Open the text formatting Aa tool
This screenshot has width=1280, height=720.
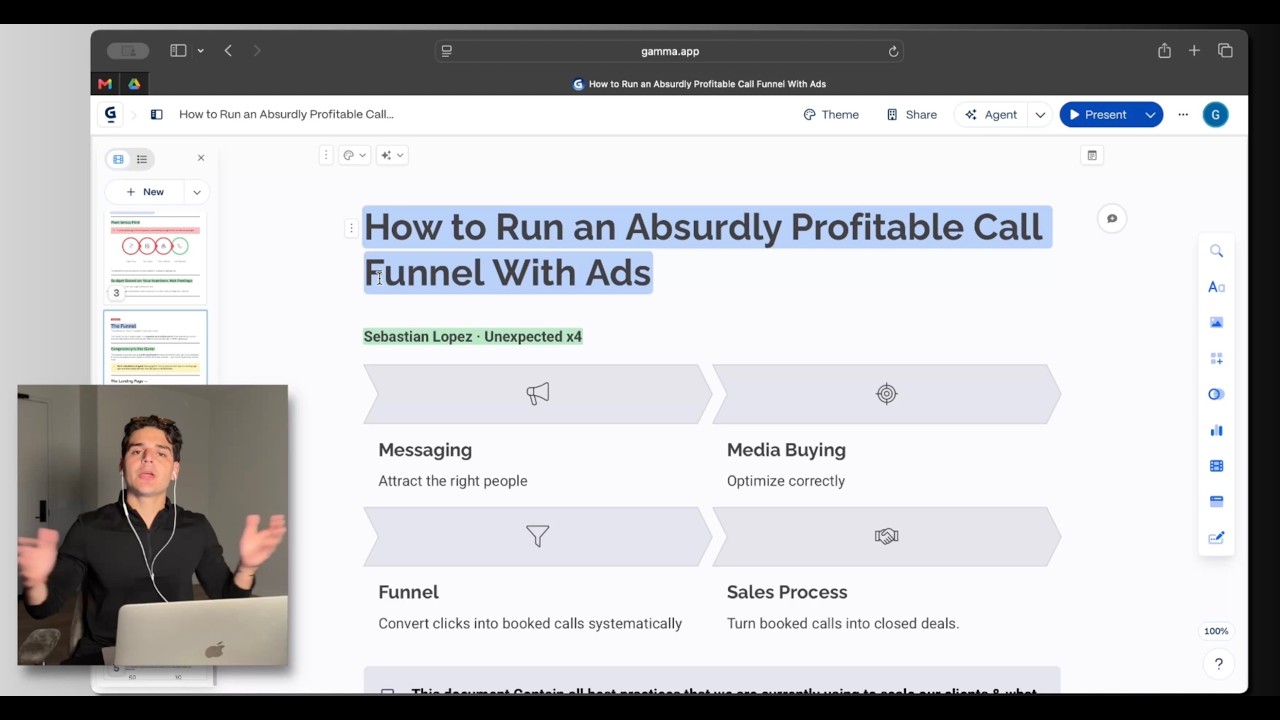[1216, 287]
